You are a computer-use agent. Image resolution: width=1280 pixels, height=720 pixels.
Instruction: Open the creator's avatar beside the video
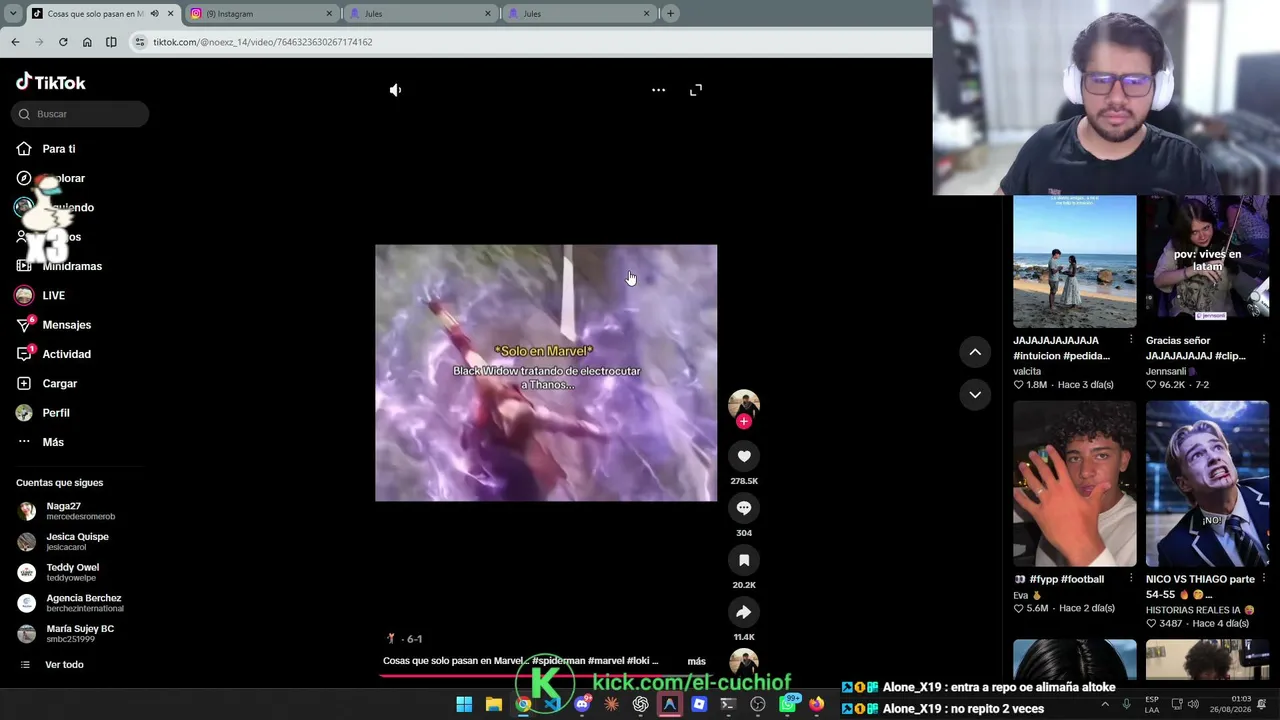pyautogui.click(x=744, y=403)
